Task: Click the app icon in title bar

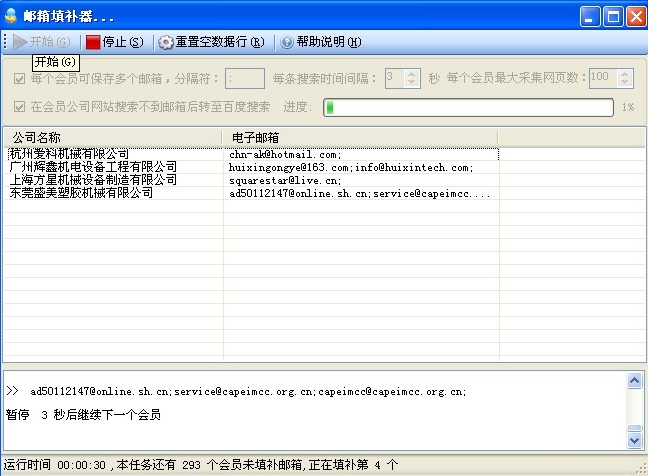Action: [x=11, y=16]
